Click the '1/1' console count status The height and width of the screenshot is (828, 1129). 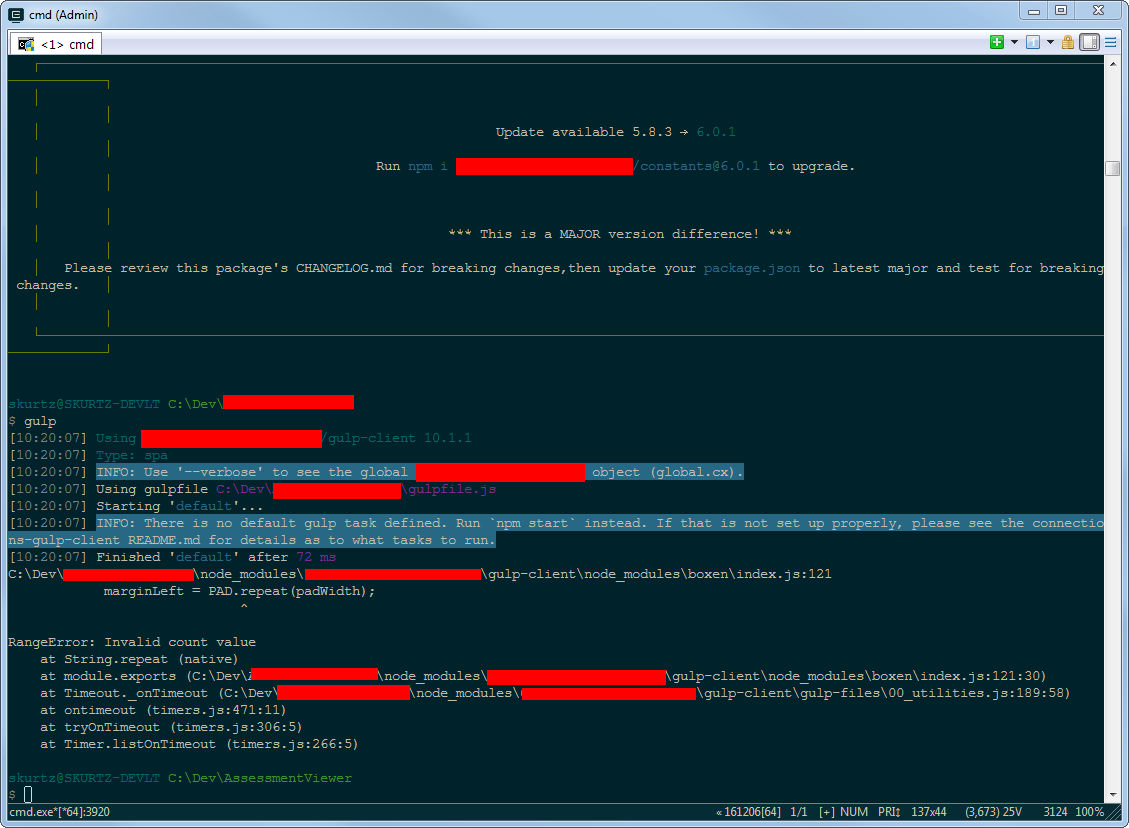799,812
